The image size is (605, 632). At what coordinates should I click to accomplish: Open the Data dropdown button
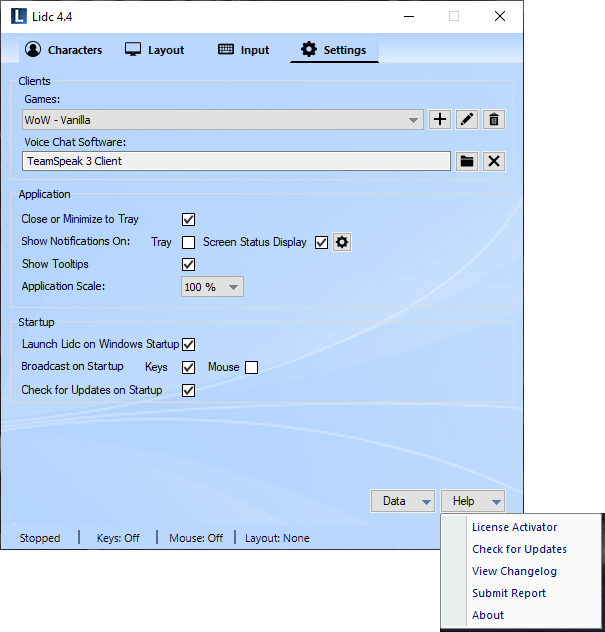pos(403,501)
